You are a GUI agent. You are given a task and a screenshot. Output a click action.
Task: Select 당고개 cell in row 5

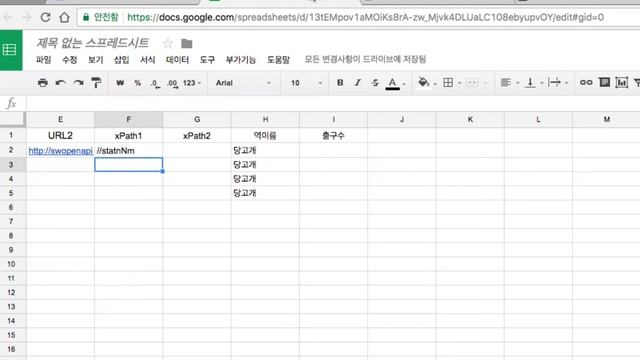point(265,193)
